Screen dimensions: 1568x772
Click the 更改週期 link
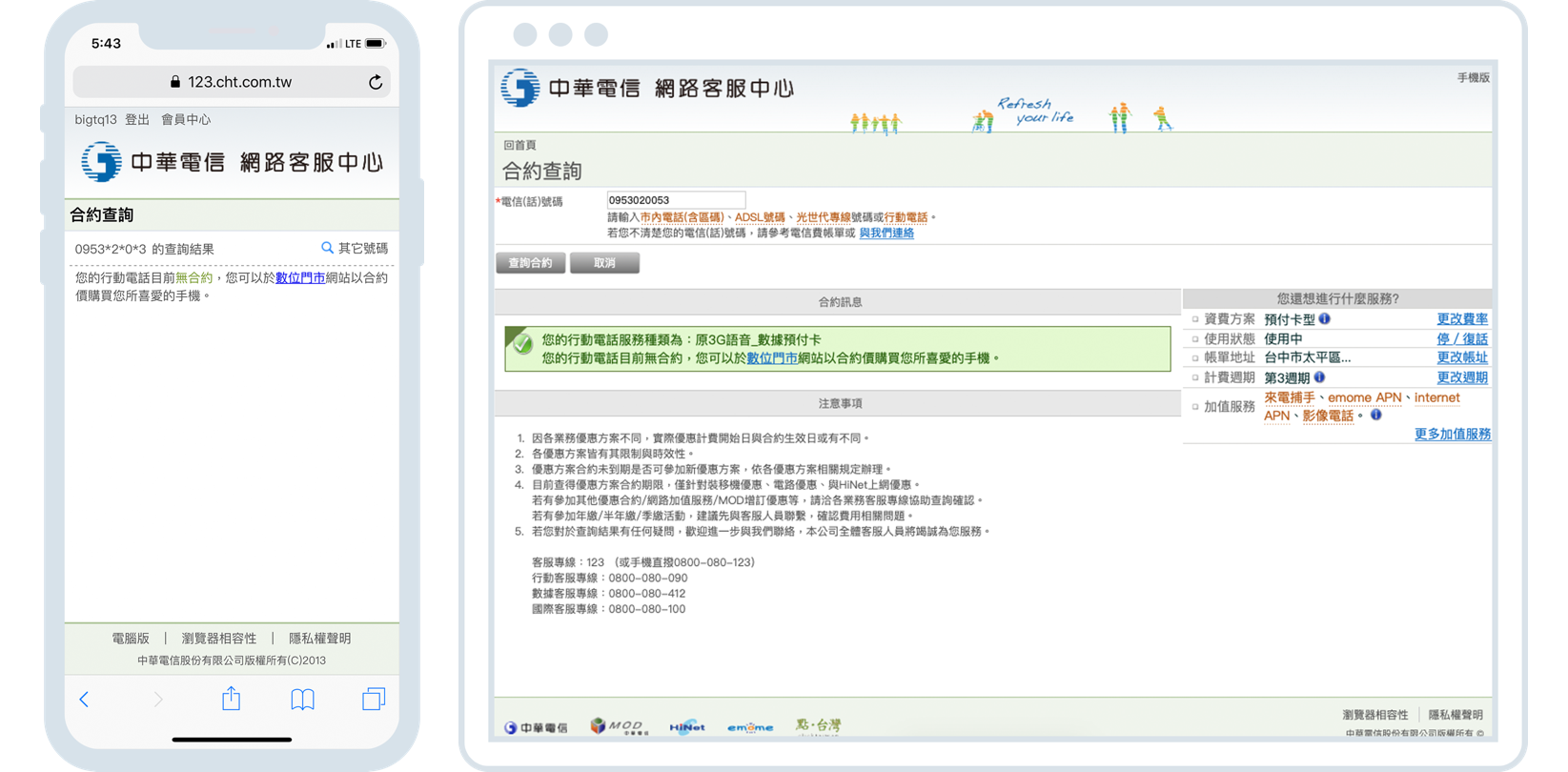point(1462,377)
